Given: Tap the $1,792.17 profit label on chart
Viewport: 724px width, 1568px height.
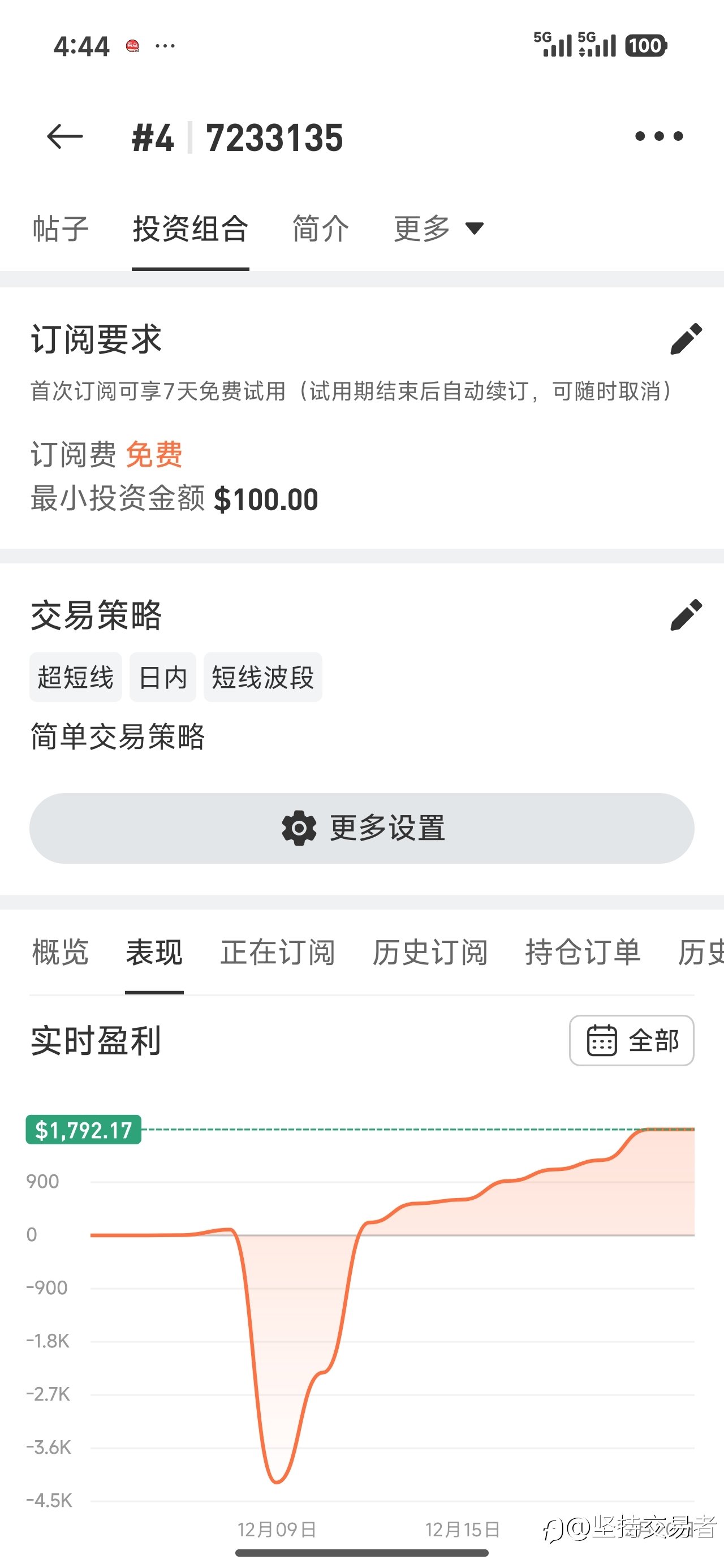Looking at the screenshot, I should (83, 1130).
